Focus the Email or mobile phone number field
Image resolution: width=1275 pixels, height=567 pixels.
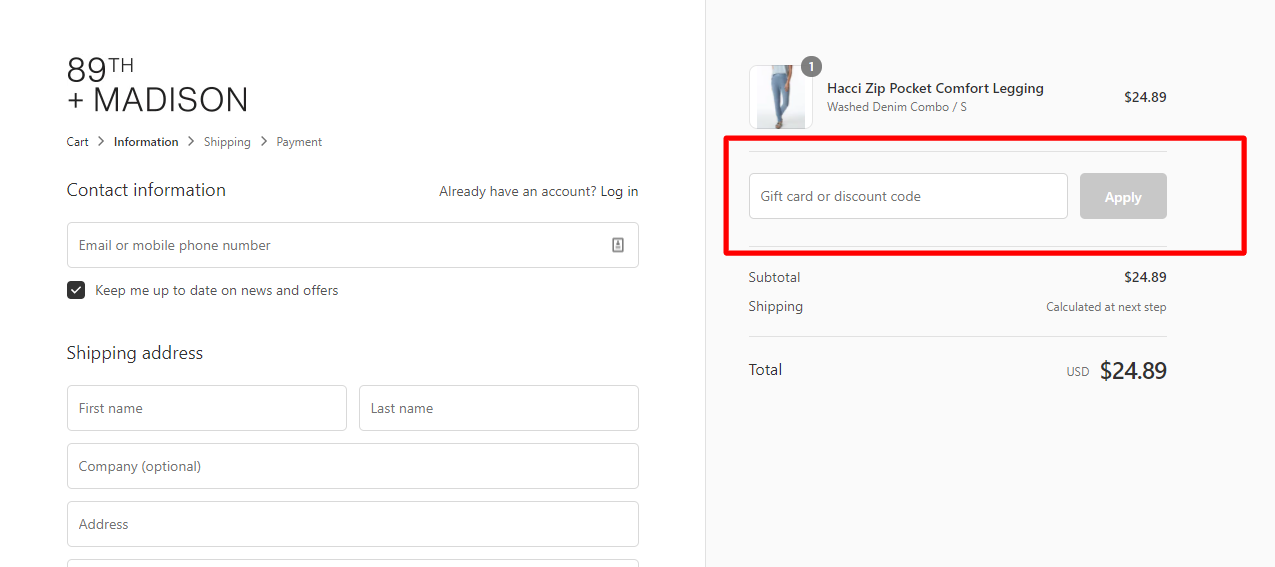point(352,245)
